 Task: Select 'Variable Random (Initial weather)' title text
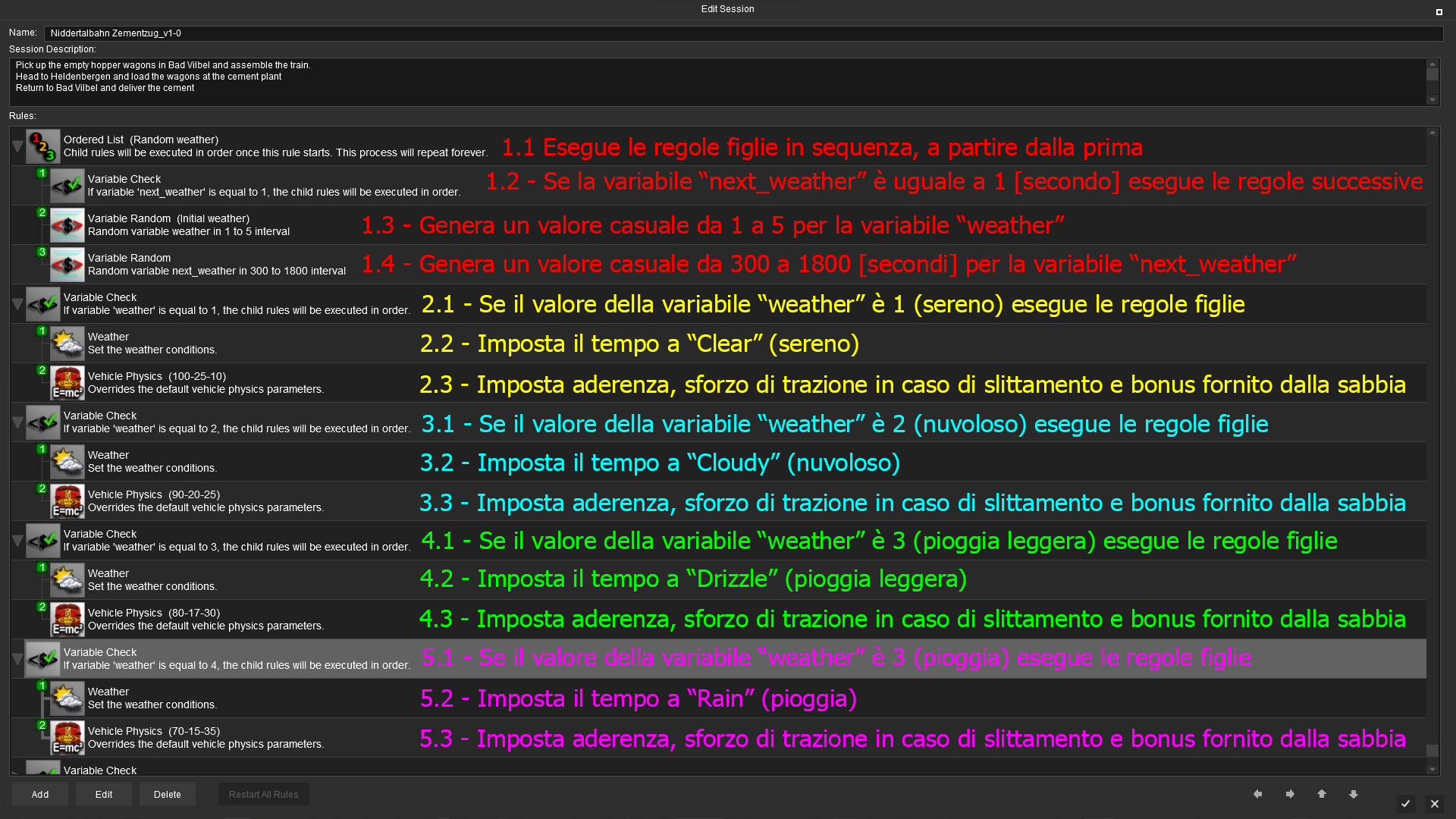(168, 218)
